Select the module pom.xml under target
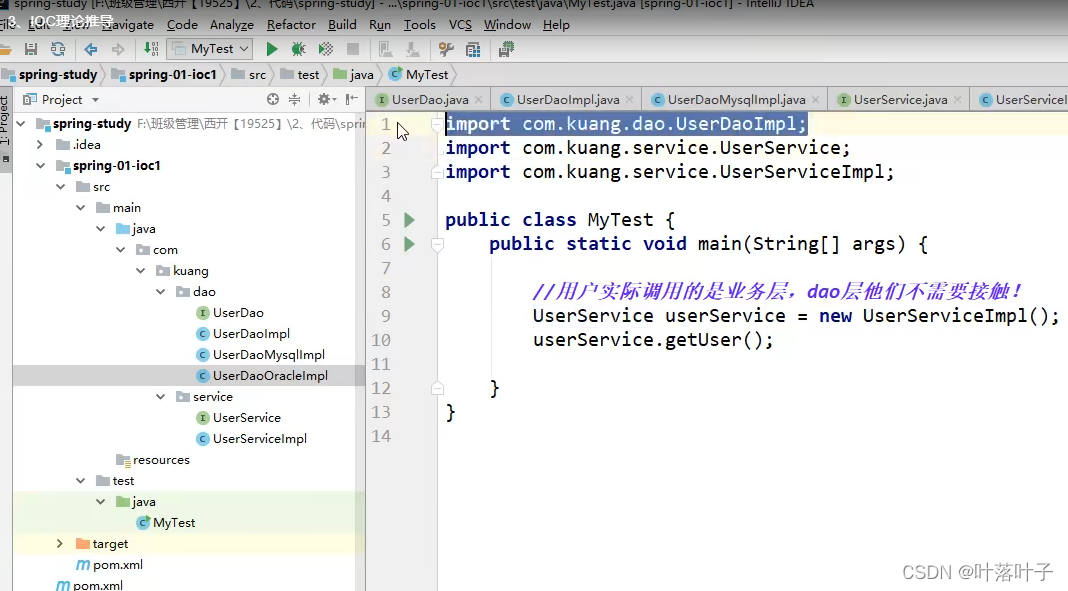This screenshot has height=591, width=1068. coord(110,564)
